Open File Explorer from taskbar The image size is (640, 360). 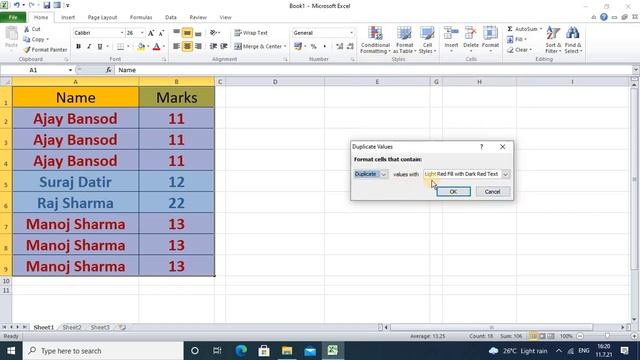(287, 351)
